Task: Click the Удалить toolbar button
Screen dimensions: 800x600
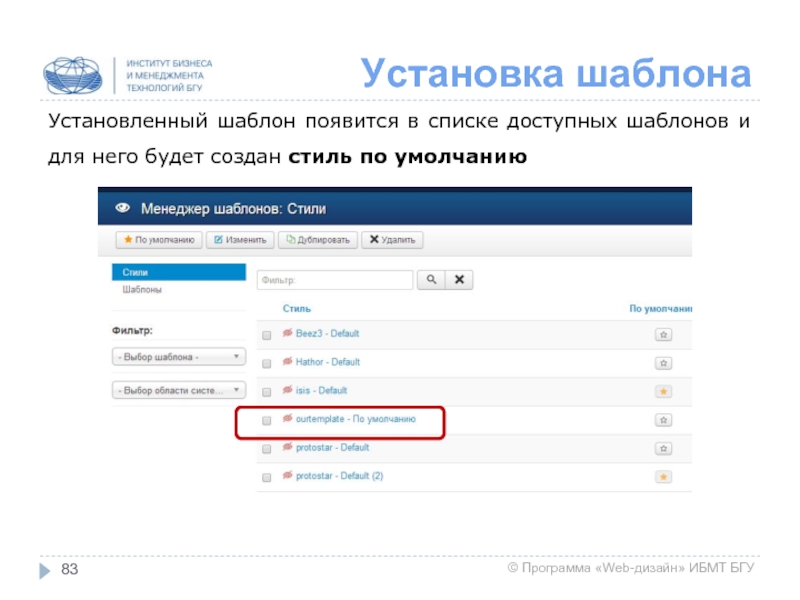Action: [x=392, y=240]
